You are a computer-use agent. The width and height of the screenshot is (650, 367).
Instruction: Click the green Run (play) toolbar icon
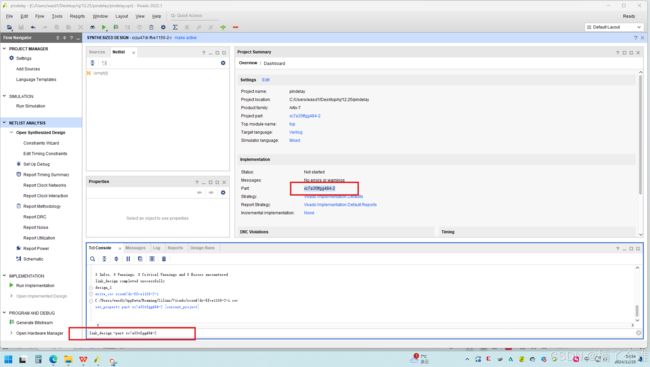pos(104,27)
